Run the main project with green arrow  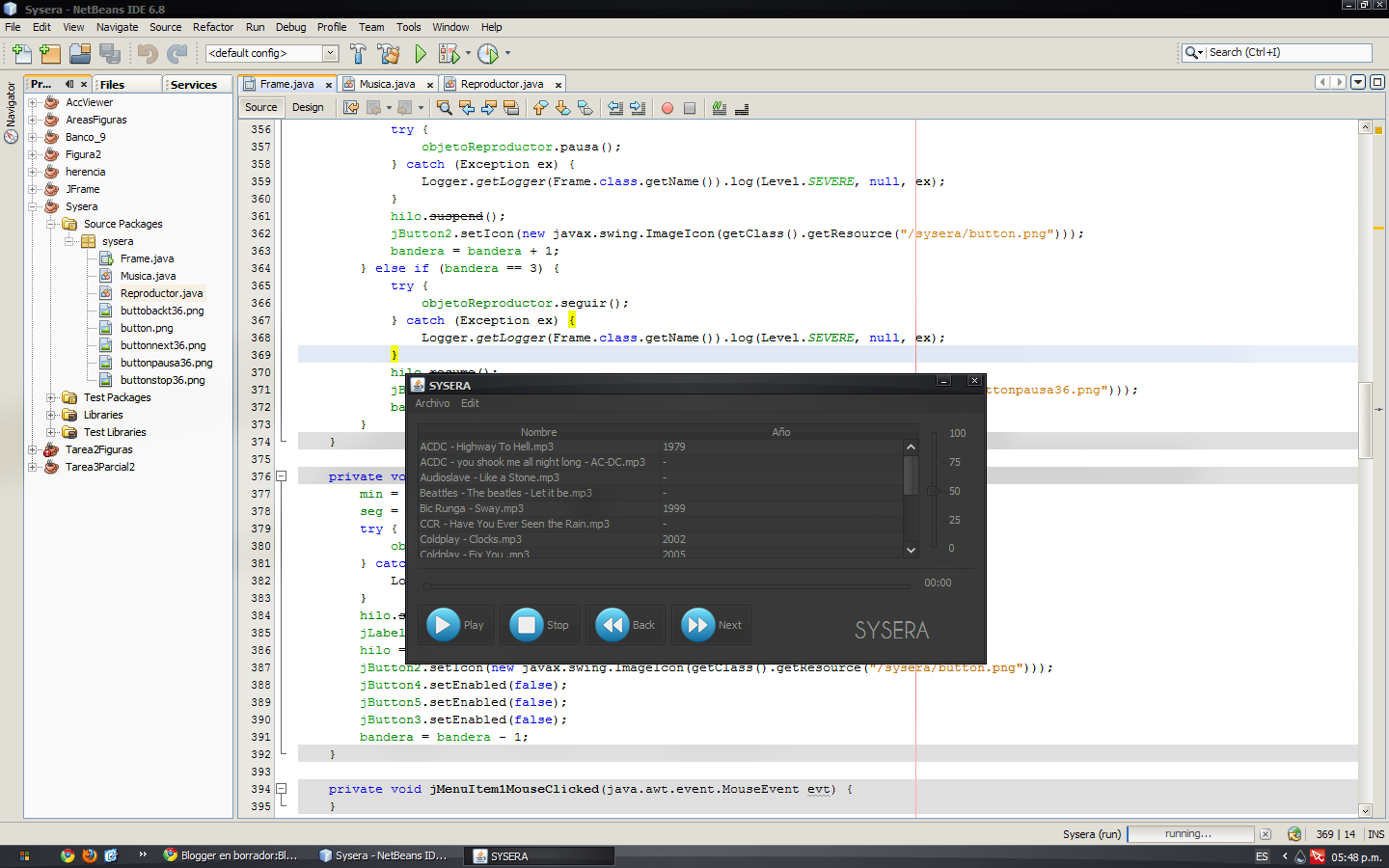pos(421,54)
